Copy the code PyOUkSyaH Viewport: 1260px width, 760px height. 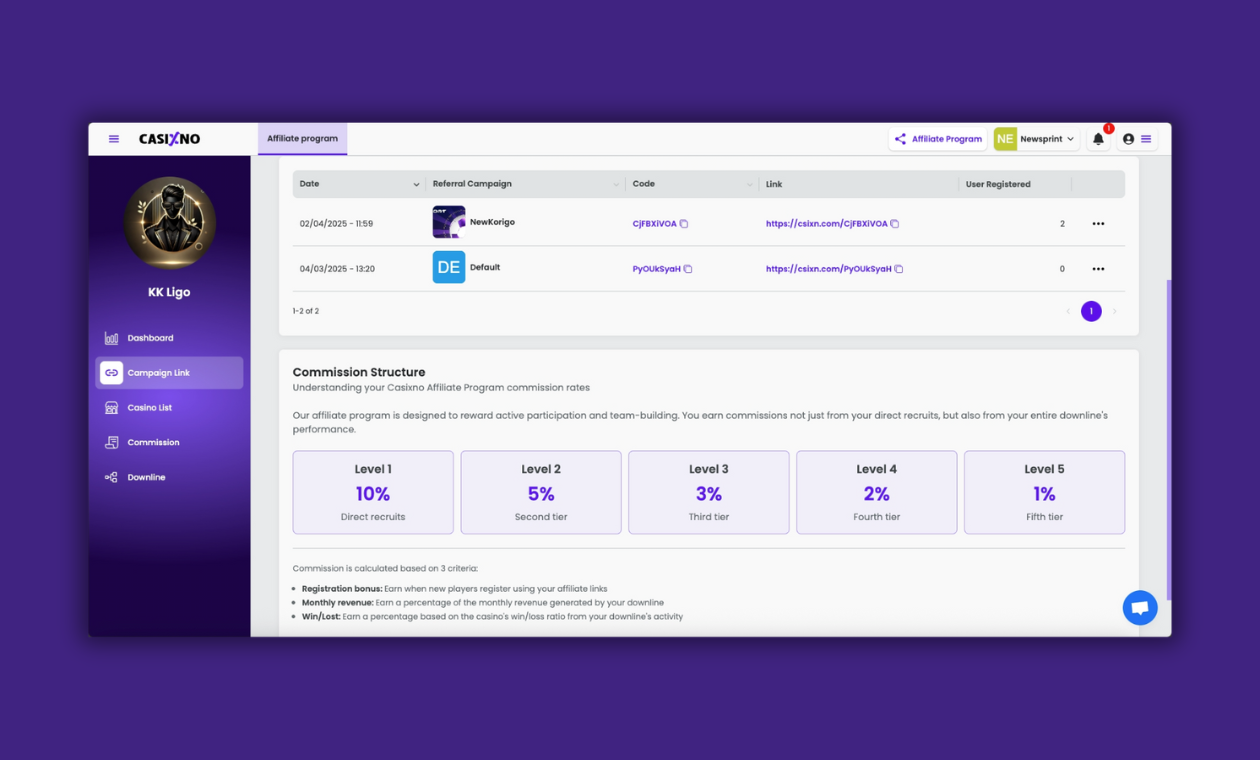[x=688, y=269]
